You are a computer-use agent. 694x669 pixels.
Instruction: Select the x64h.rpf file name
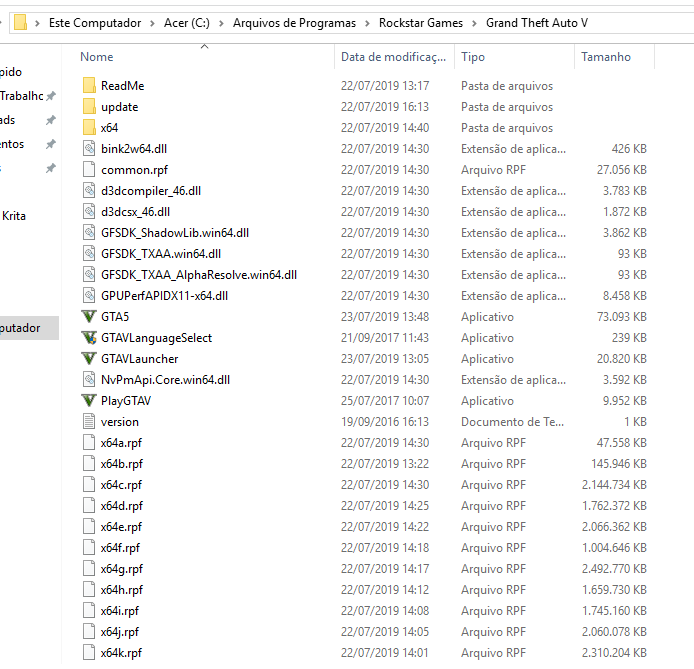pyautogui.click(x=122, y=590)
